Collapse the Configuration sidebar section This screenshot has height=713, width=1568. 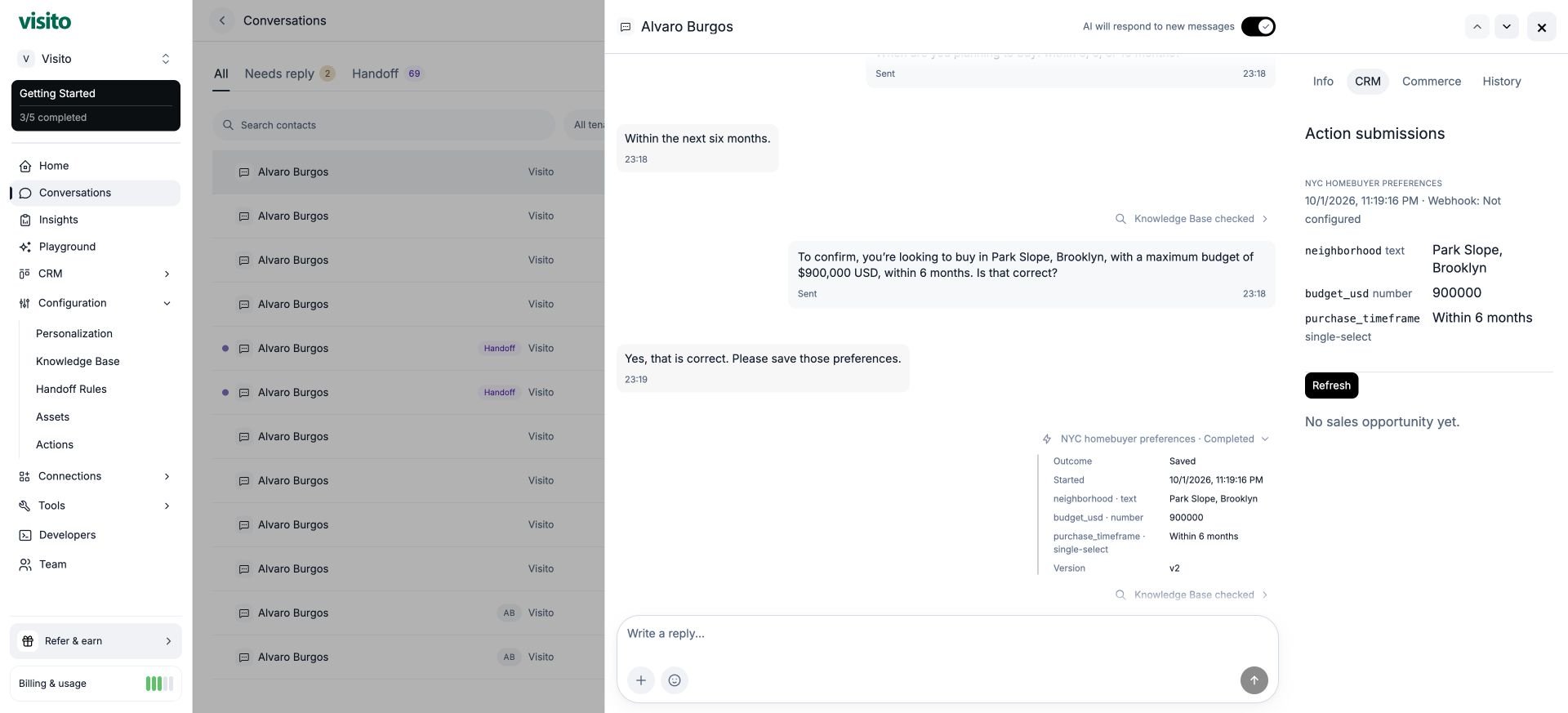point(96,303)
